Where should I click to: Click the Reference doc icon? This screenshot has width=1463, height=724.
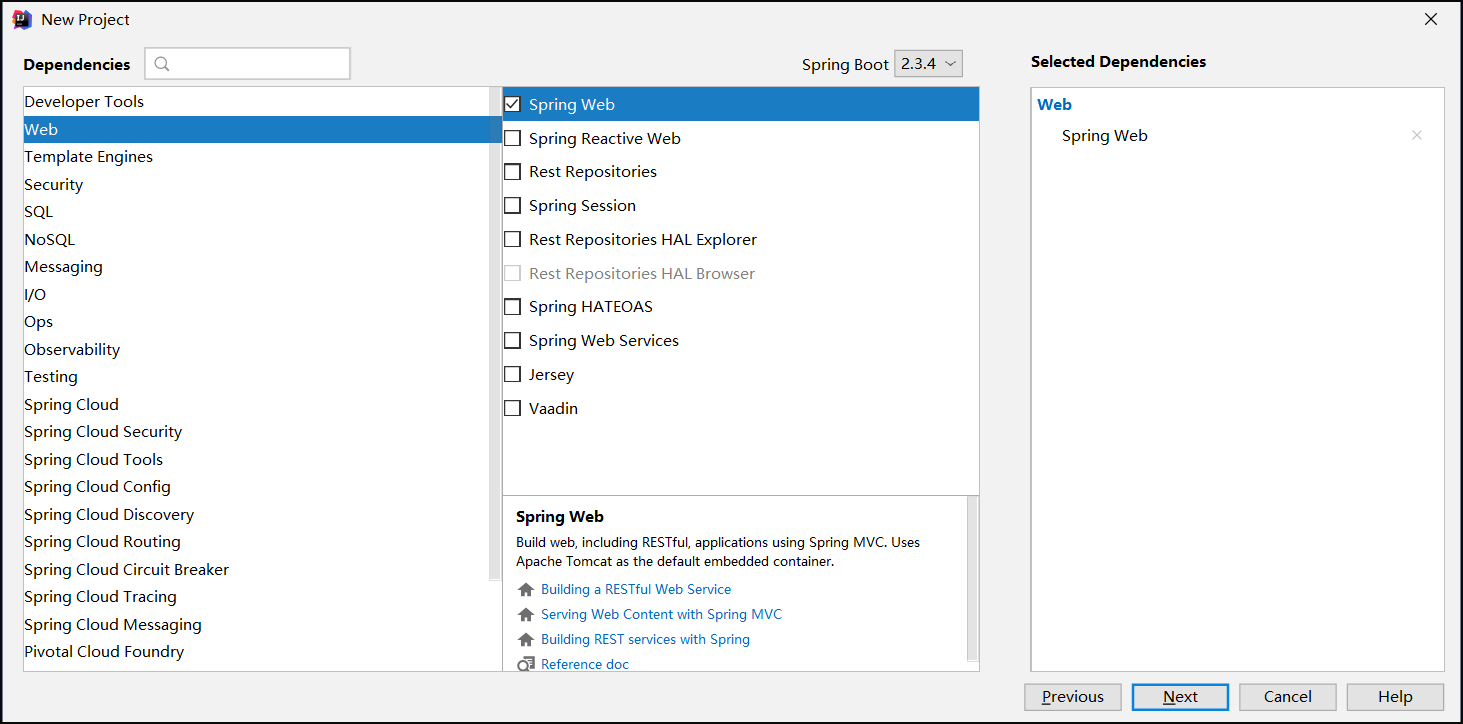coord(526,664)
